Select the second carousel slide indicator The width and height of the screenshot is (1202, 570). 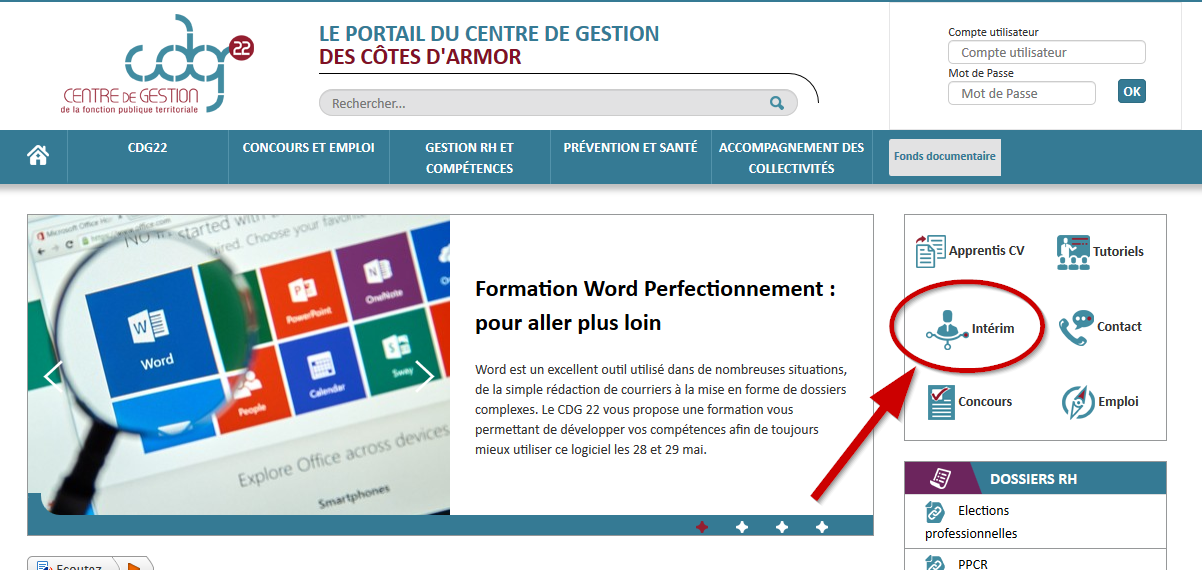click(x=742, y=527)
